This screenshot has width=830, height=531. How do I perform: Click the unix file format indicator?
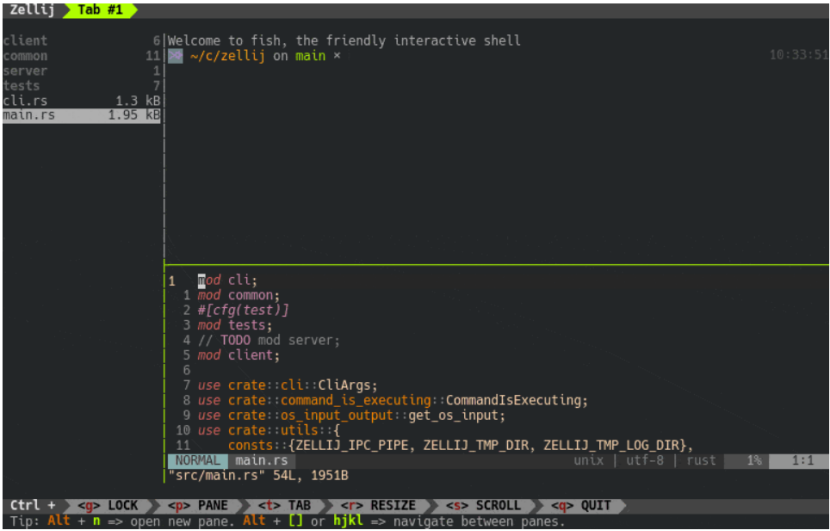(589, 461)
